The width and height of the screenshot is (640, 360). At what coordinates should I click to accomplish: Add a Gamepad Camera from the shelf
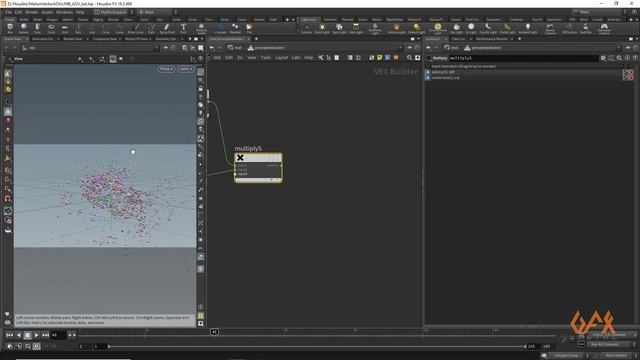click(604, 28)
